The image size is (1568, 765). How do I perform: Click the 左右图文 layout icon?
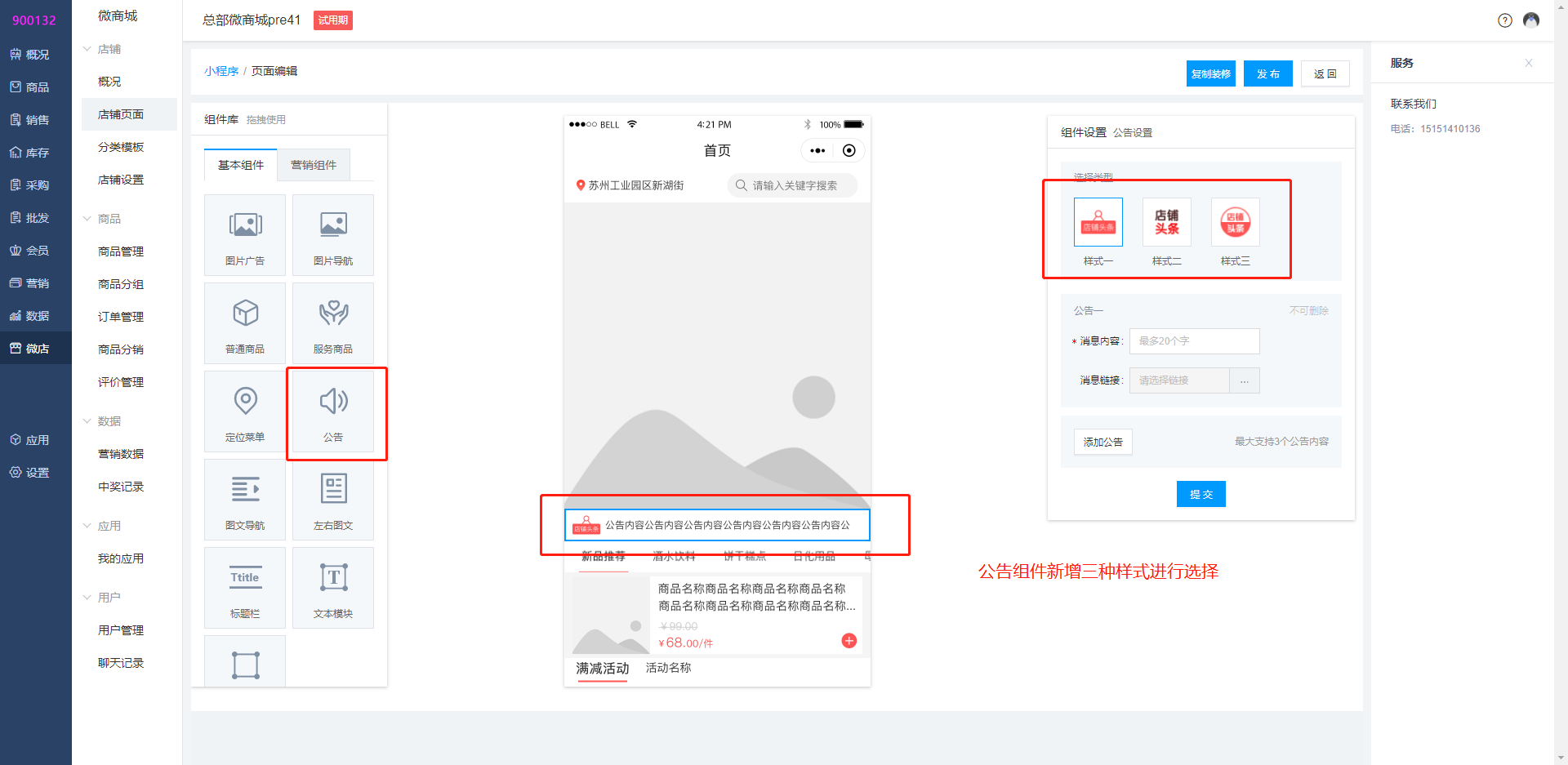pos(333,489)
